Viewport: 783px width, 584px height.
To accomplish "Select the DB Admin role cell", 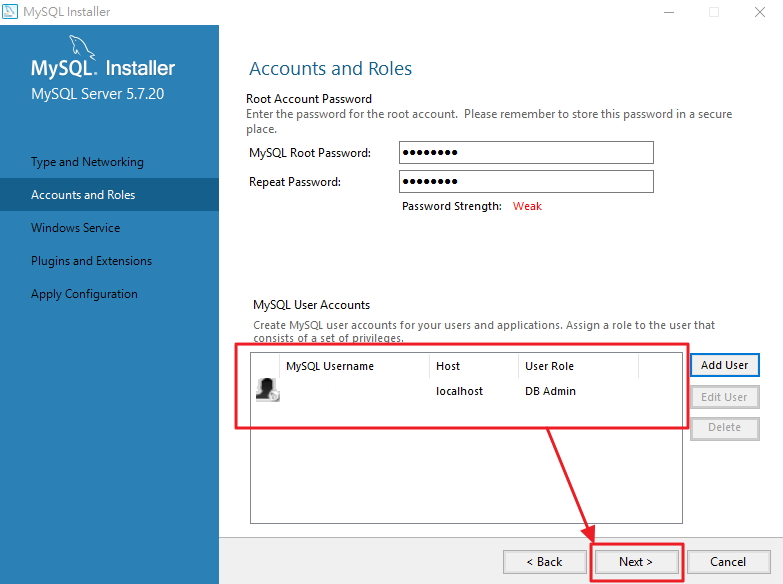I will coord(550,391).
